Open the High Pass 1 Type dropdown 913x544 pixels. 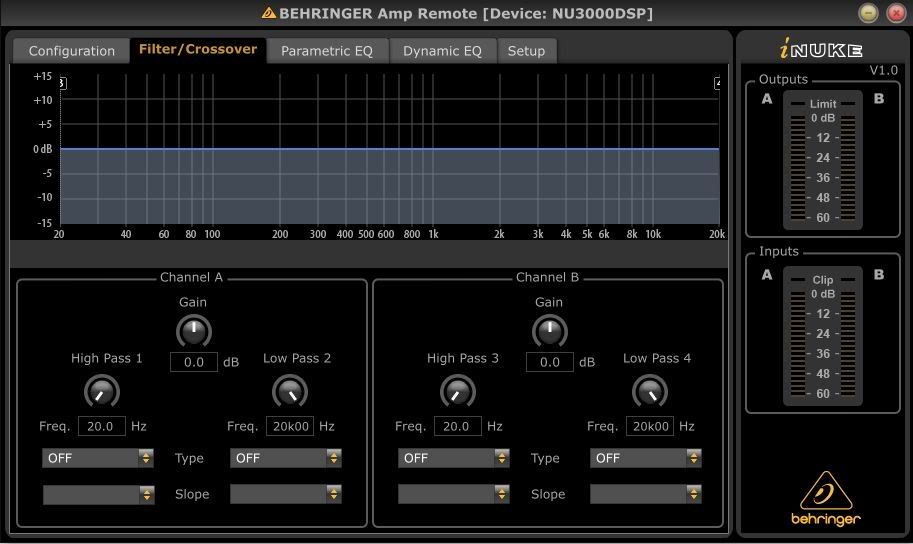click(98, 458)
